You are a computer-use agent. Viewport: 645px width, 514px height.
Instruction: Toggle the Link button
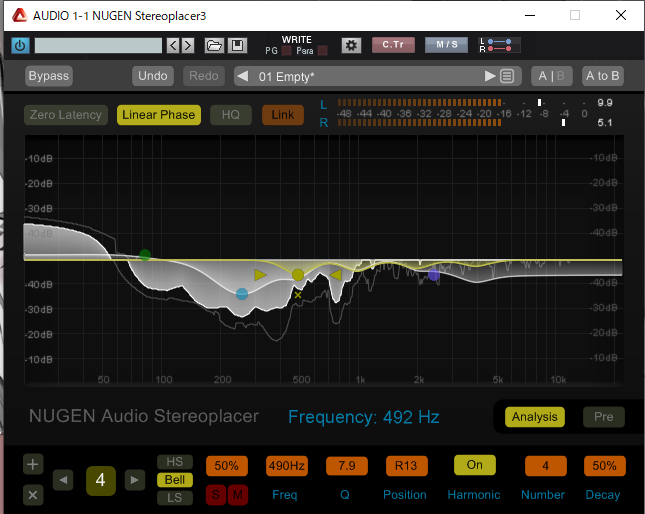[x=283, y=115]
